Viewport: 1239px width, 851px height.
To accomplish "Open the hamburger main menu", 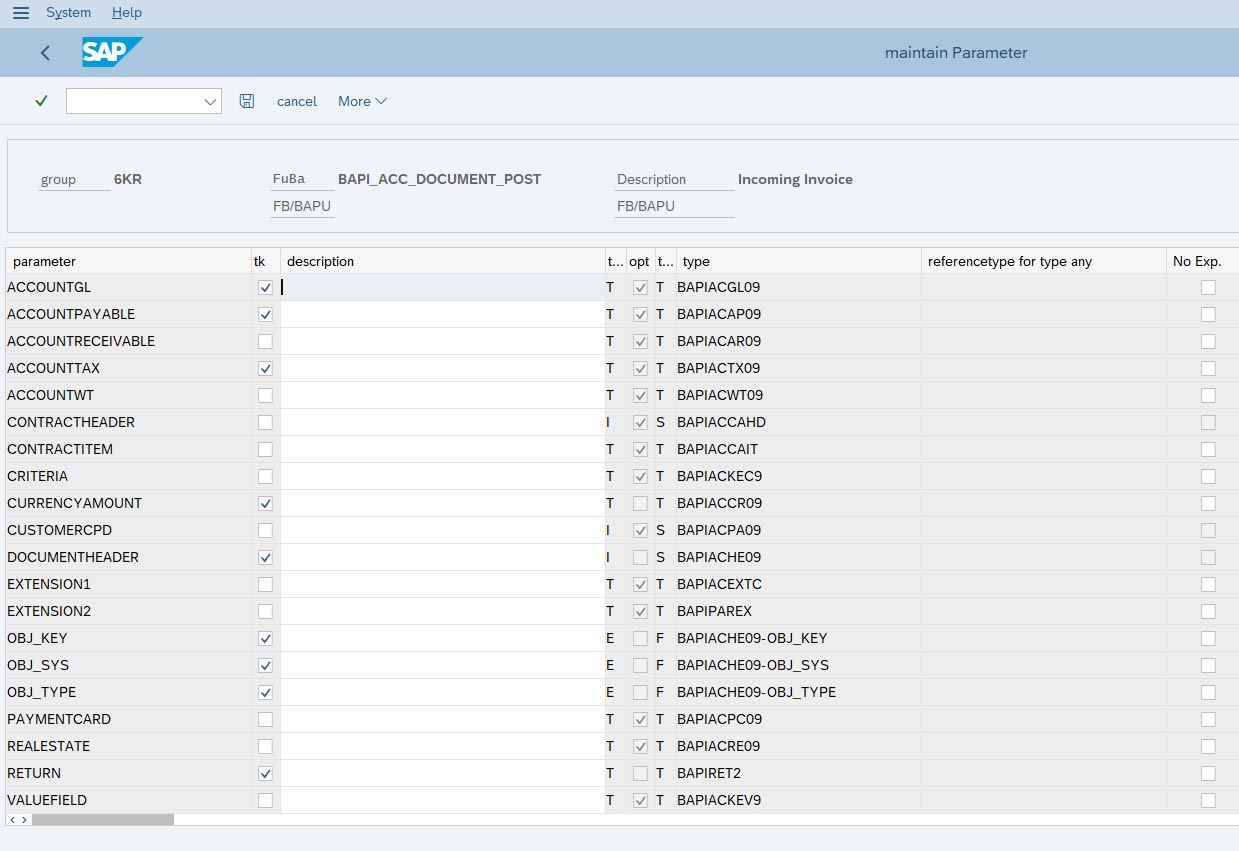I will tap(20, 13).
